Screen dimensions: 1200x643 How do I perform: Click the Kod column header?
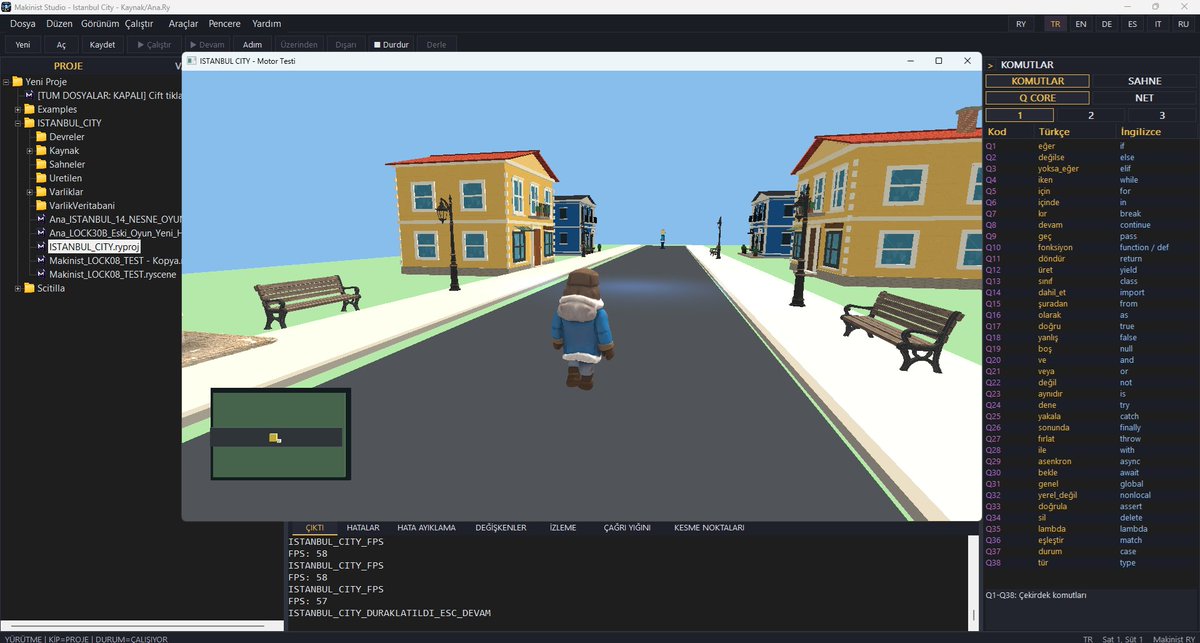997,132
